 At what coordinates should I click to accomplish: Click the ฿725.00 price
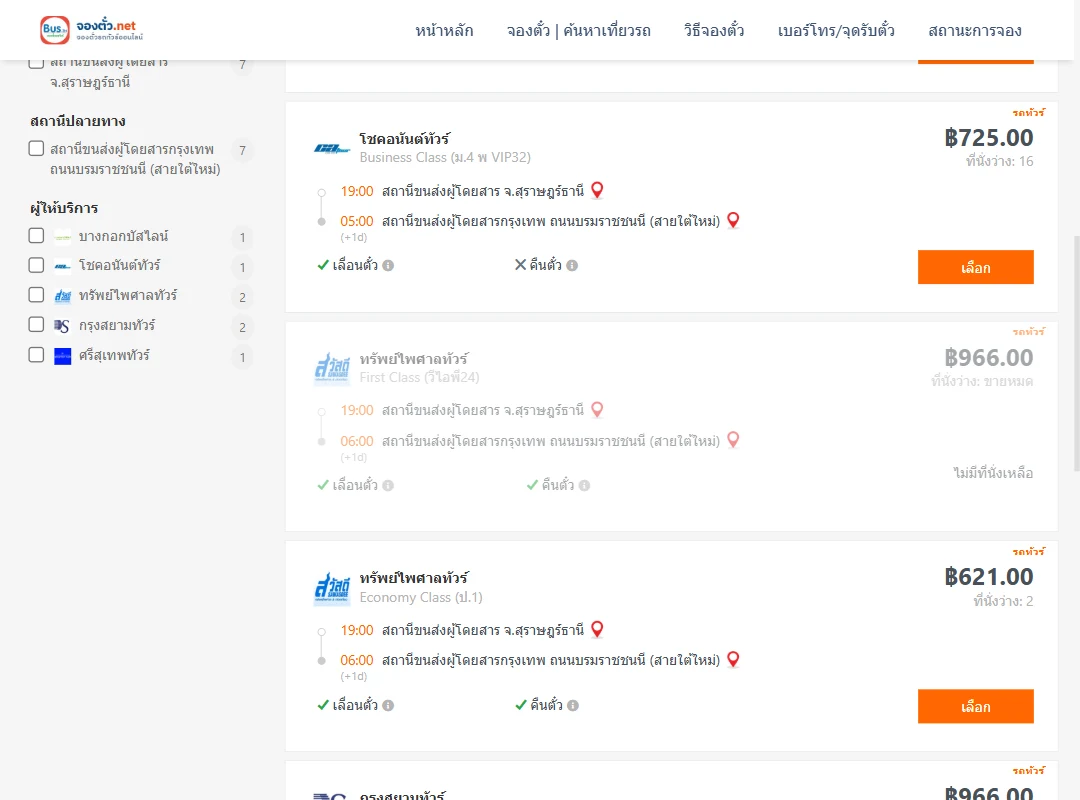[989, 138]
